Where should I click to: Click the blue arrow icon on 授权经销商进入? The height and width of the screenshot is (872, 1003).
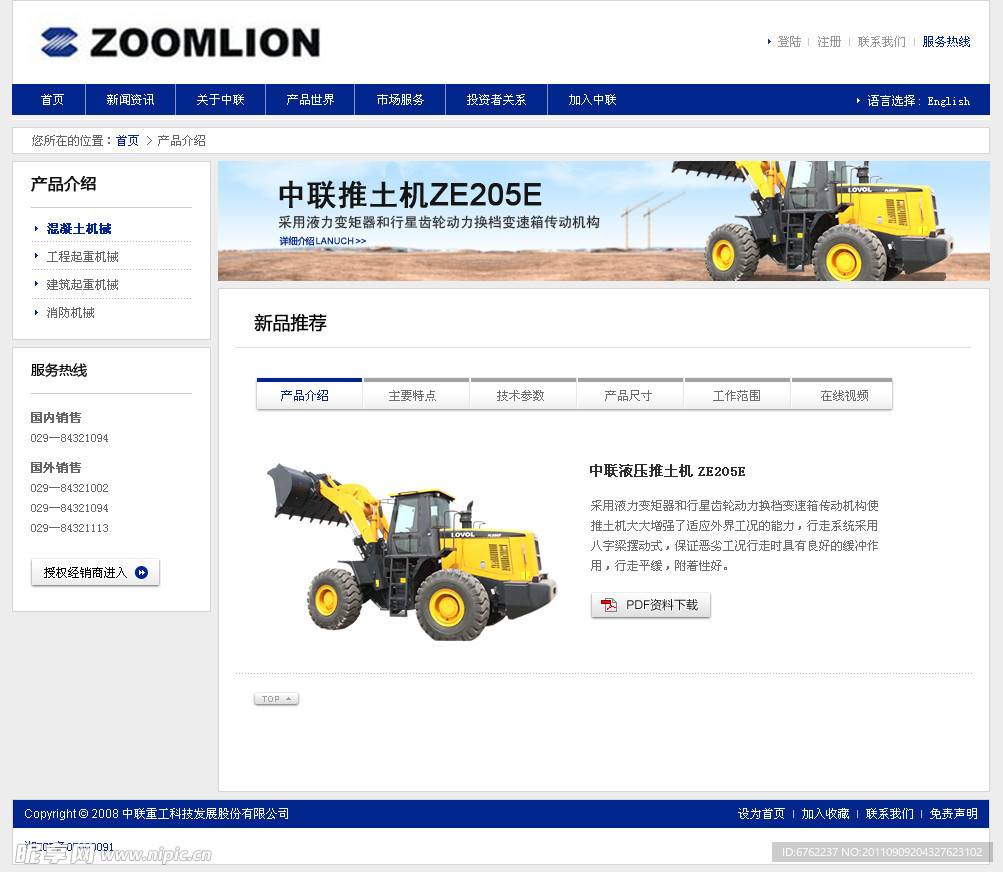coord(142,573)
